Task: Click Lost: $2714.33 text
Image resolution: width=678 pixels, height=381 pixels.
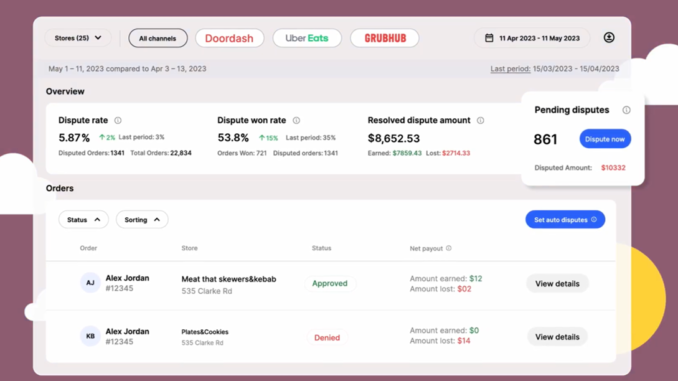Action: coord(448,153)
